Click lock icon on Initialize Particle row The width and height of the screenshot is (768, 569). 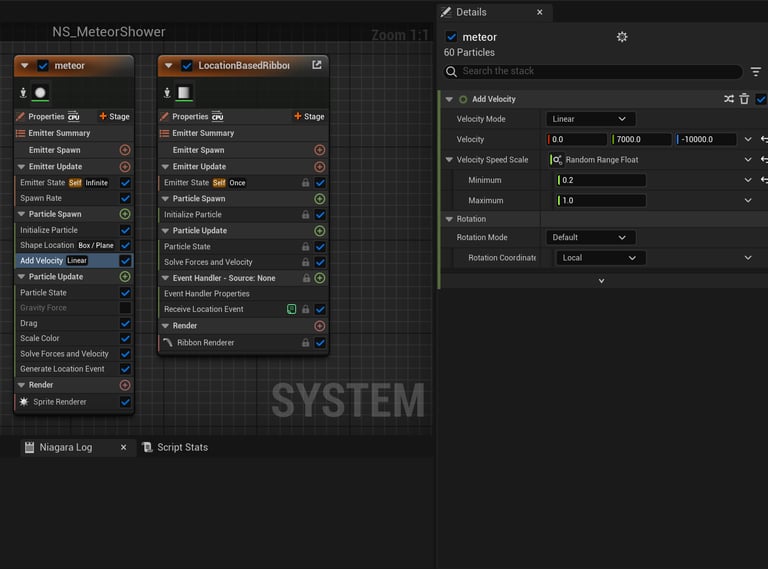click(x=305, y=214)
